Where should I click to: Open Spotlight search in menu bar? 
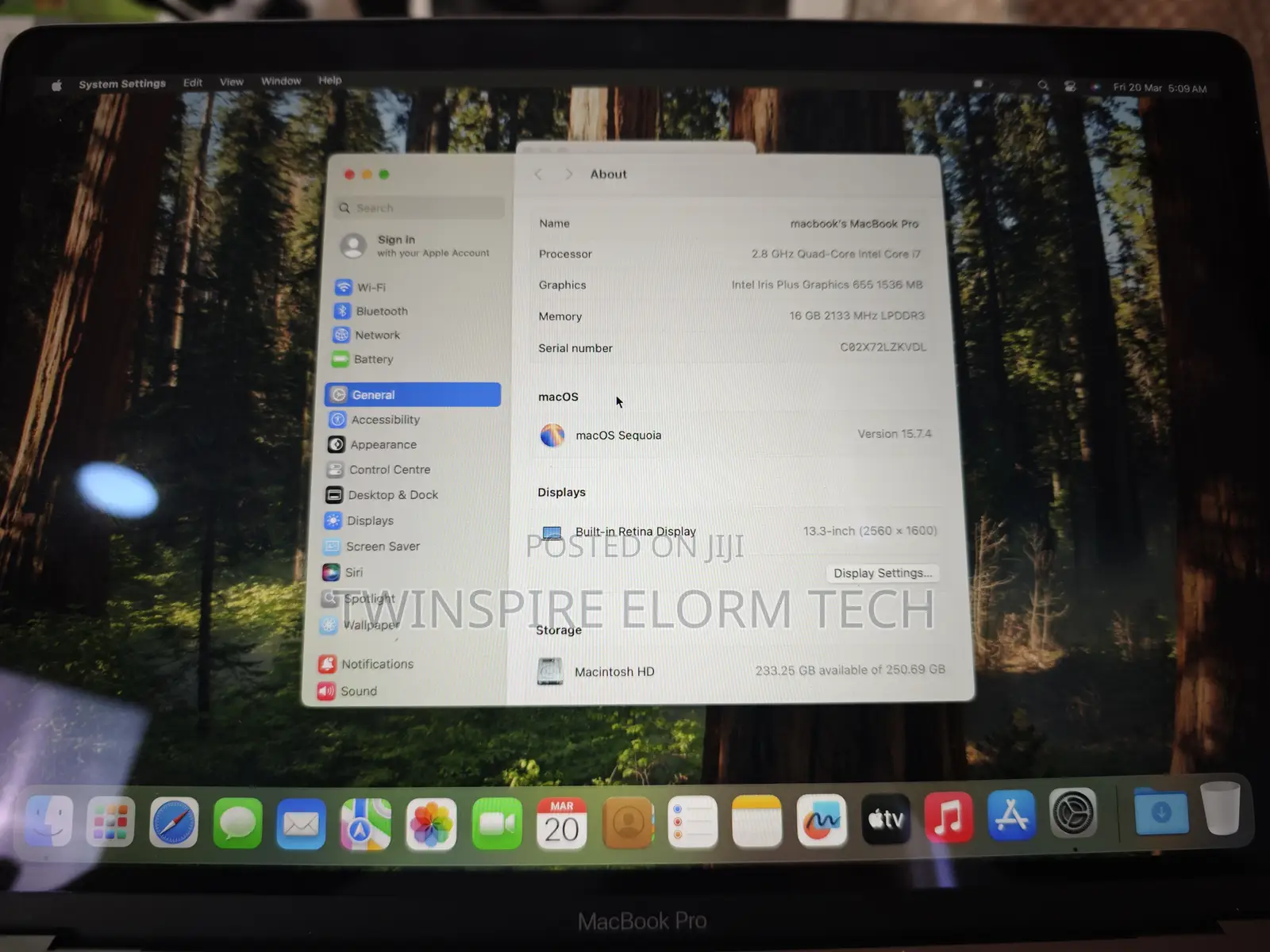1043,86
